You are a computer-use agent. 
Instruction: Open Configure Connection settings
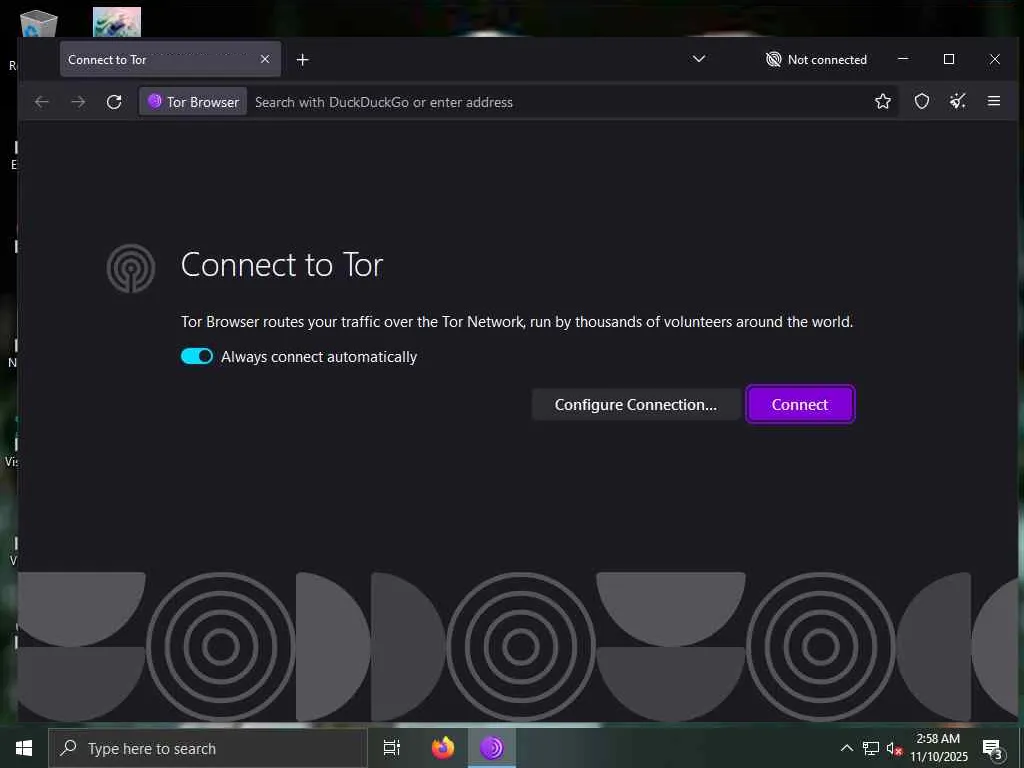point(635,404)
